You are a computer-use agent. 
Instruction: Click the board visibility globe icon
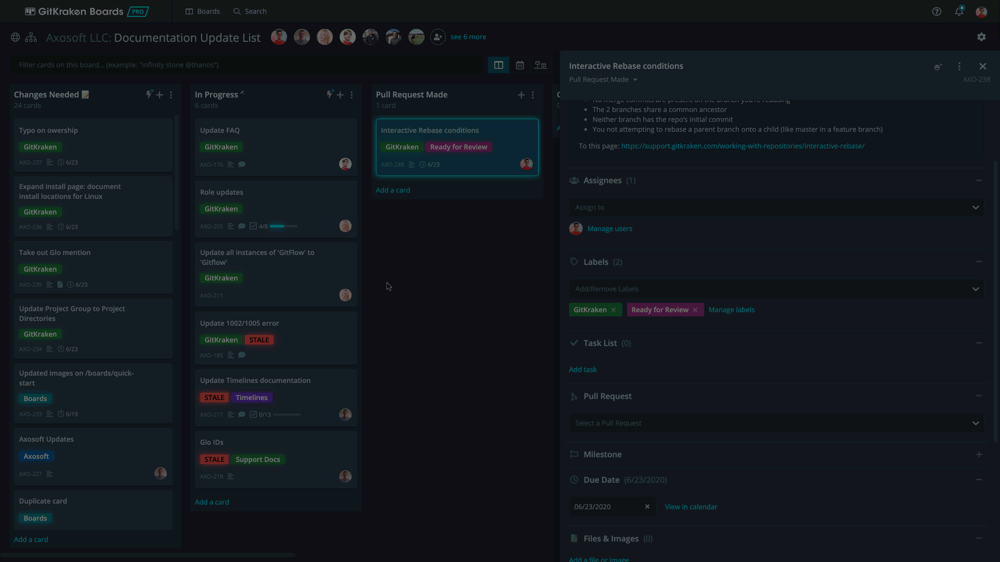15,38
